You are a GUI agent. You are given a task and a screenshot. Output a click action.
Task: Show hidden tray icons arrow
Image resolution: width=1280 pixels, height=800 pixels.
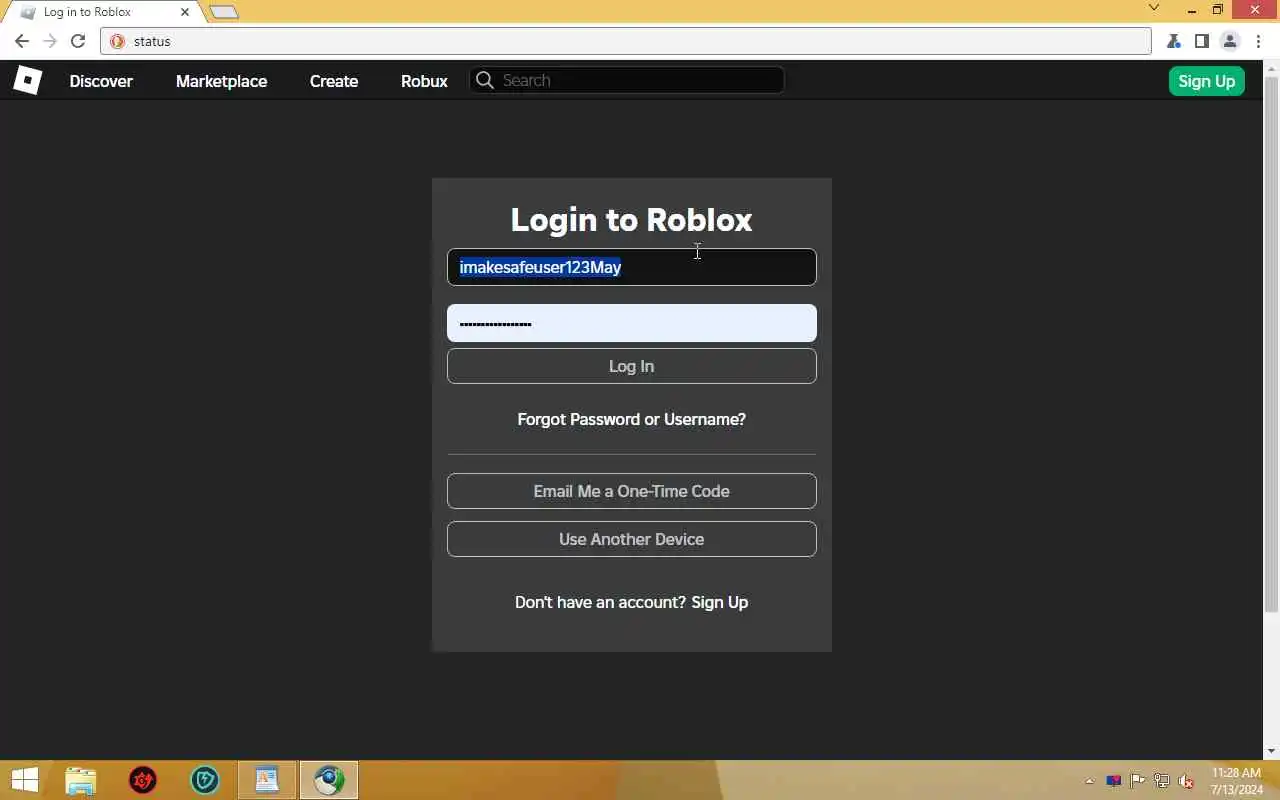pos(1089,781)
